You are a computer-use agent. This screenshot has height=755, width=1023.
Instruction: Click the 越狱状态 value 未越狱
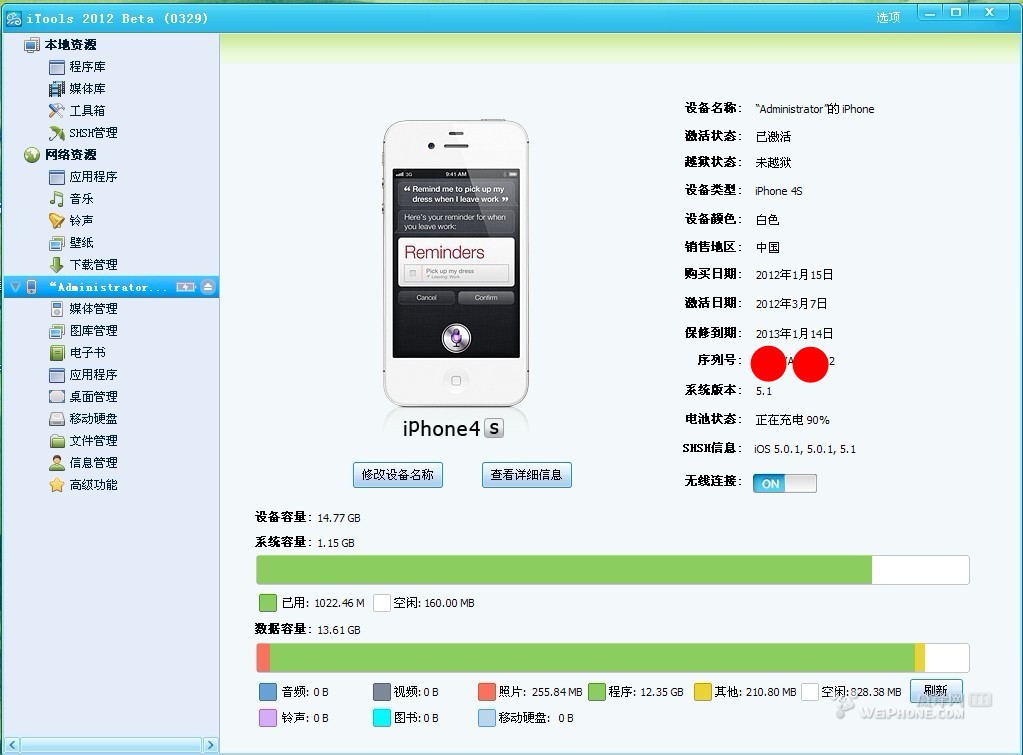[773, 162]
